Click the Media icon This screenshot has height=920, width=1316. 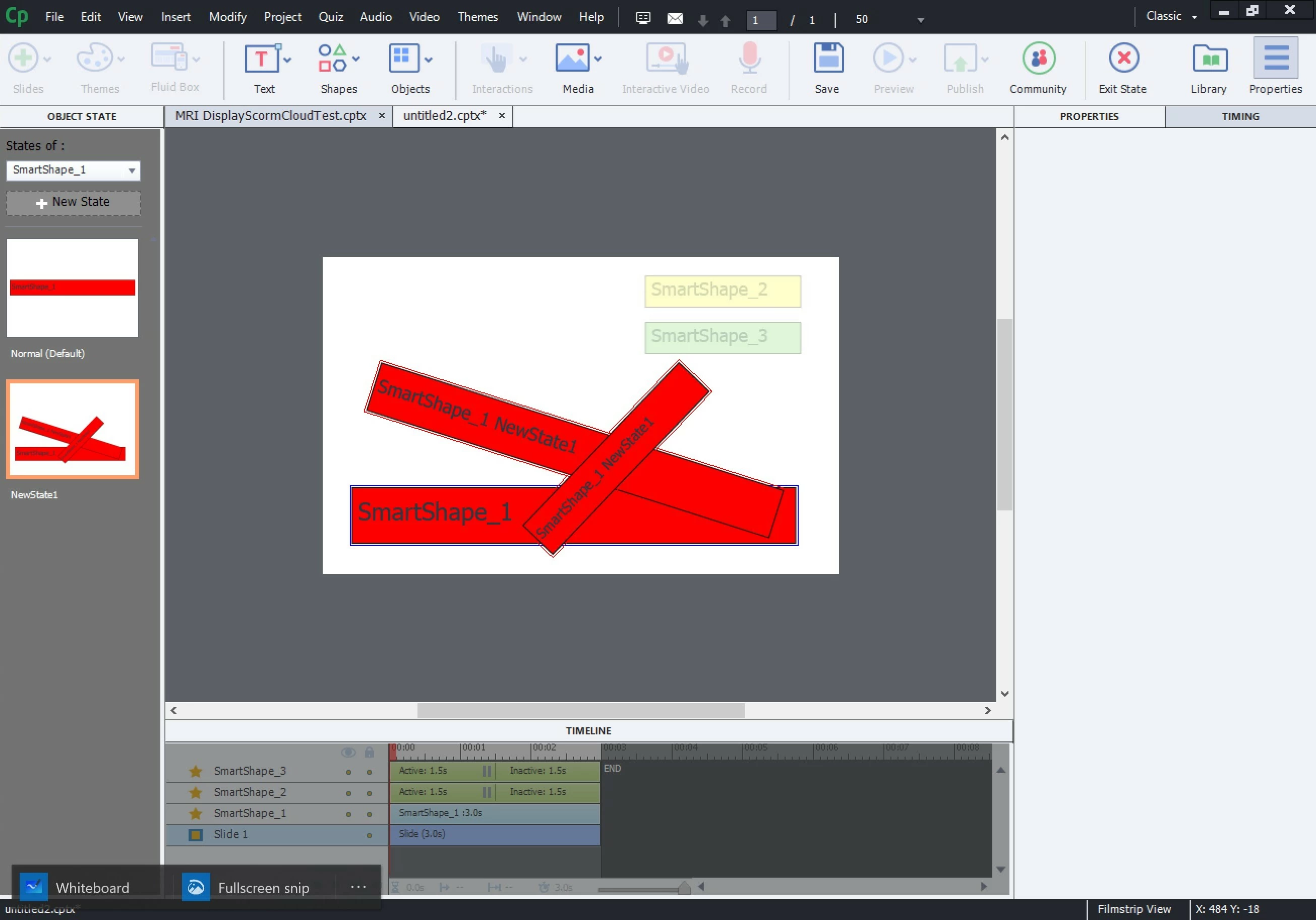572,58
